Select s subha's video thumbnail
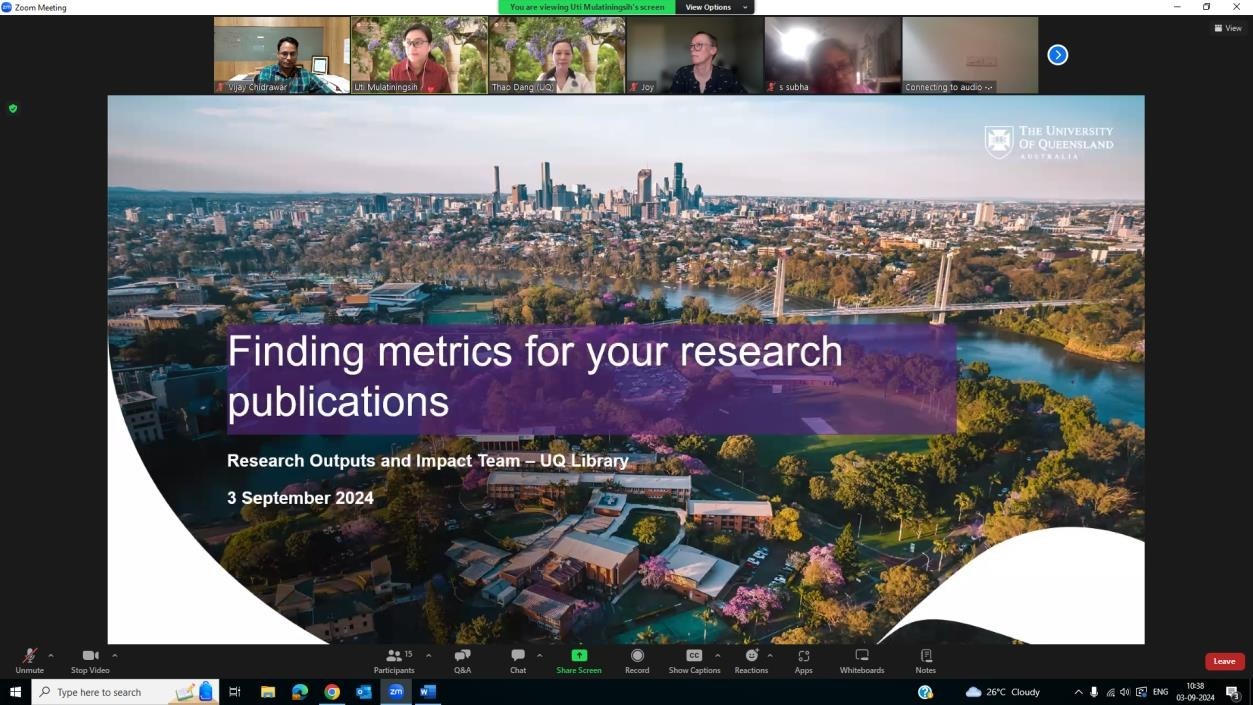Image resolution: width=1253 pixels, height=705 pixels. [x=833, y=55]
